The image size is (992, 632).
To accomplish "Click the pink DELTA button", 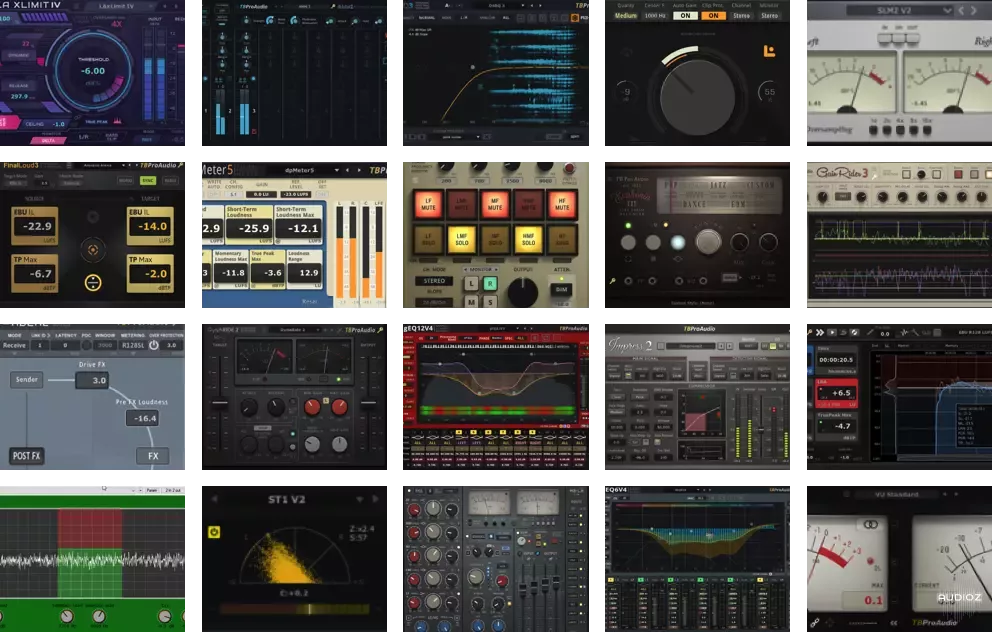I will (48, 140).
